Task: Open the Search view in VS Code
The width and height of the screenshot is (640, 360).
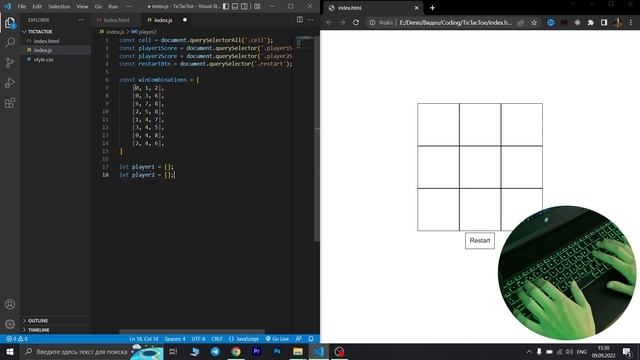Action: (x=10, y=42)
